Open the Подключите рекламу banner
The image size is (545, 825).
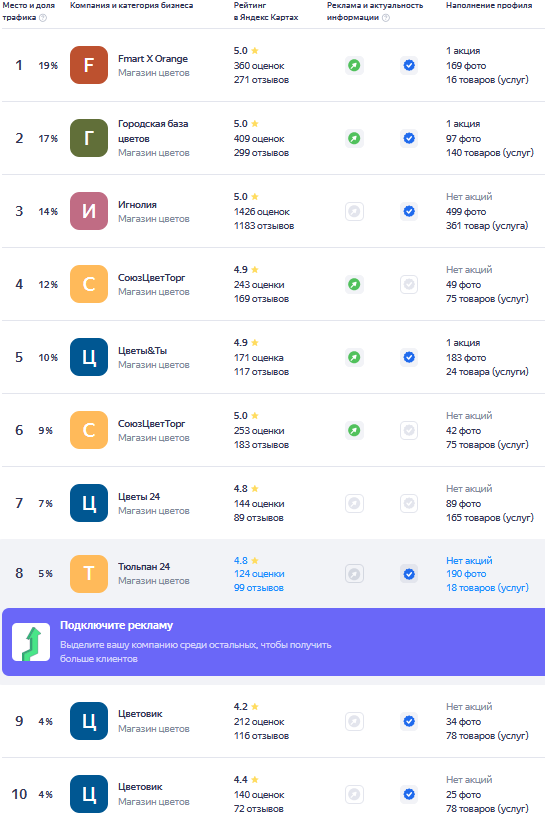(274, 642)
